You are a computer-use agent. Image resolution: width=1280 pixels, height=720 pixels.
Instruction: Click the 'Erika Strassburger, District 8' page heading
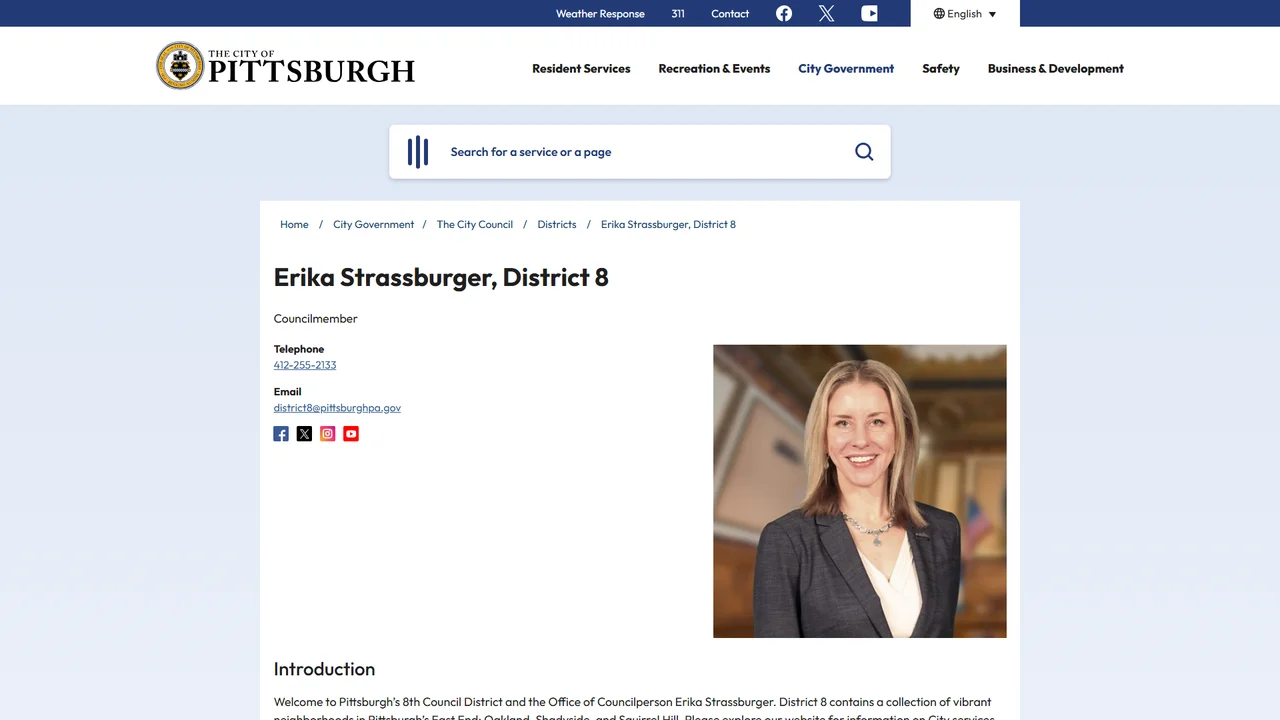click(x=441, y=277)
